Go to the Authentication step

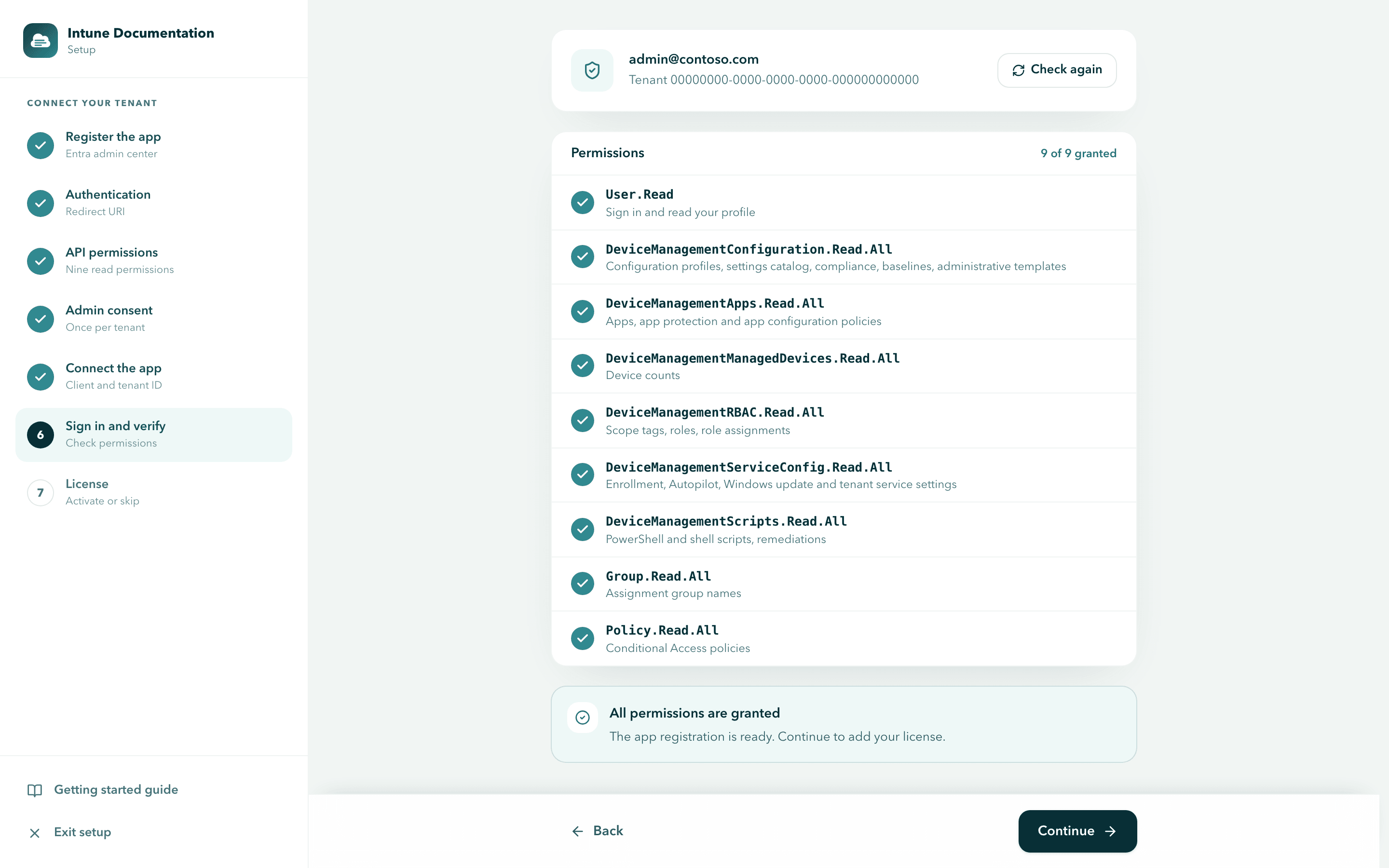tap(154, 203)
